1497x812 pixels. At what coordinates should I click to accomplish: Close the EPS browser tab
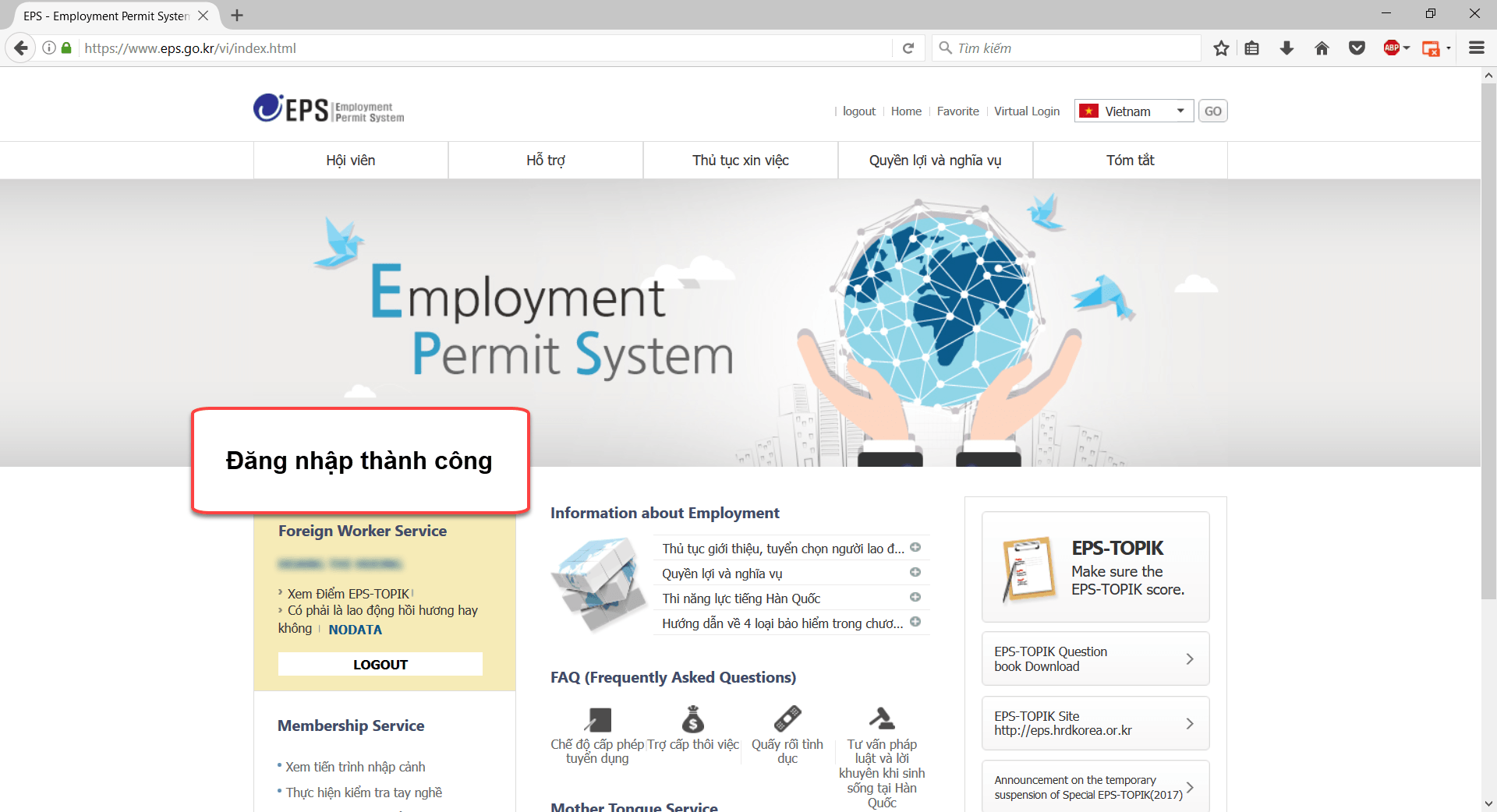coord(203,16)
